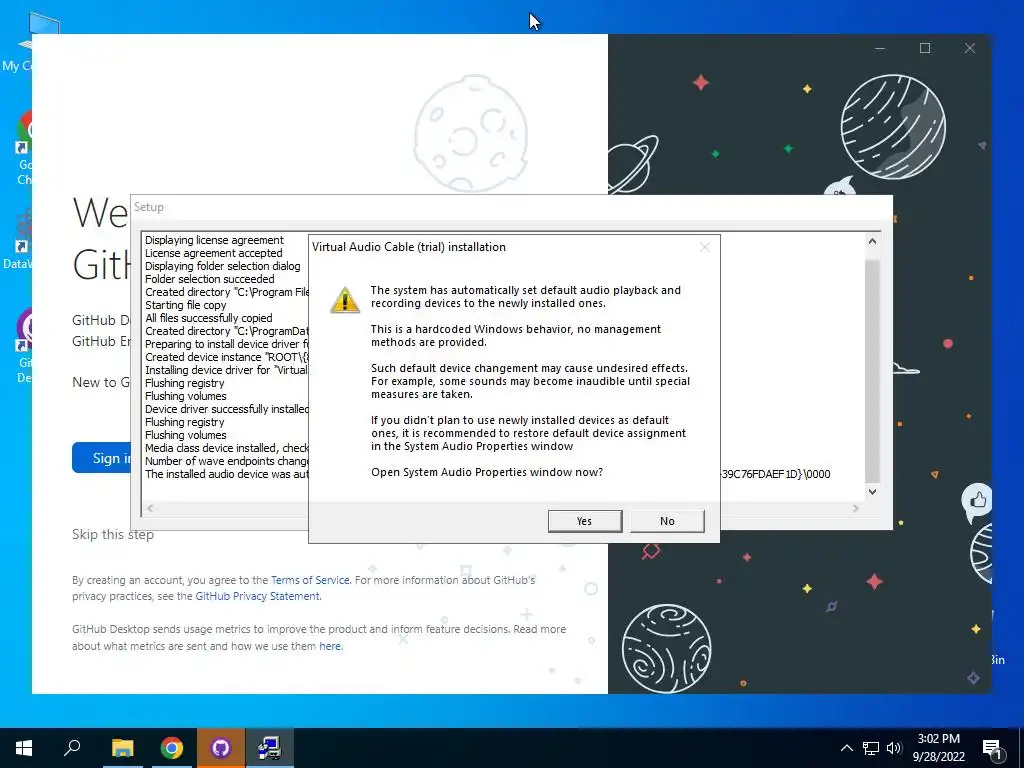The height and width of the screenshot is (768, 1024).
Task: Switch to the Setup installer taskbar icon
Action: coord(269,748)
